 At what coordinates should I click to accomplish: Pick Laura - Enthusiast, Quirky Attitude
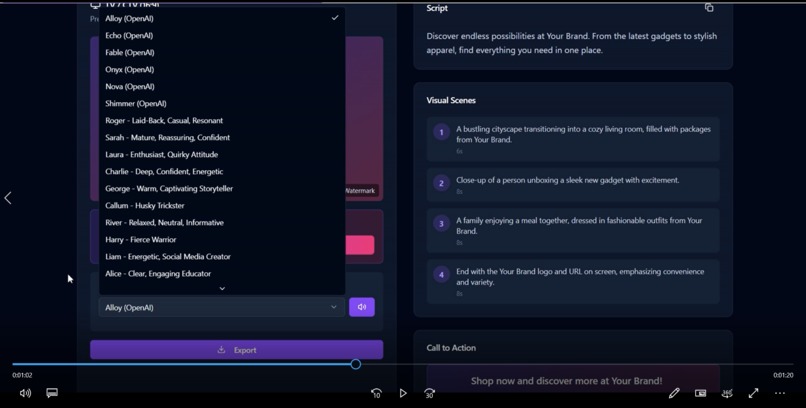[x=222, y=154]
